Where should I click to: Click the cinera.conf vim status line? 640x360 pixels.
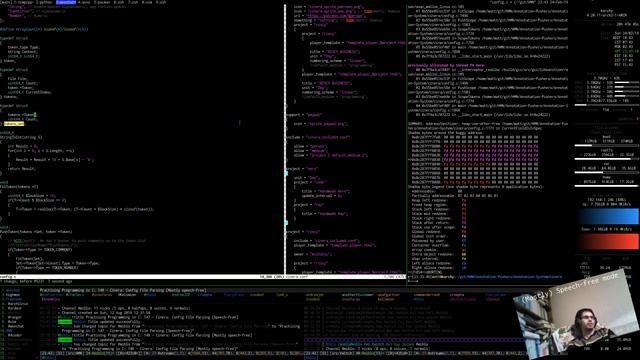345,277
